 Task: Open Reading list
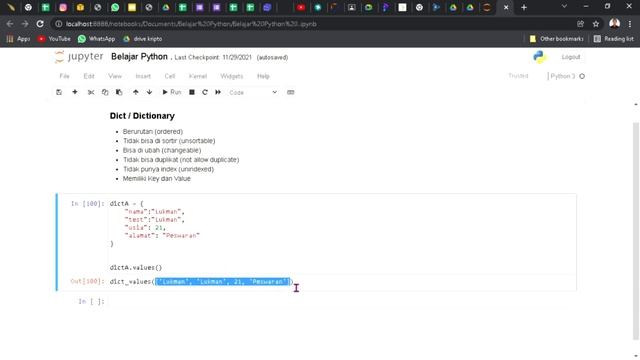614,39
